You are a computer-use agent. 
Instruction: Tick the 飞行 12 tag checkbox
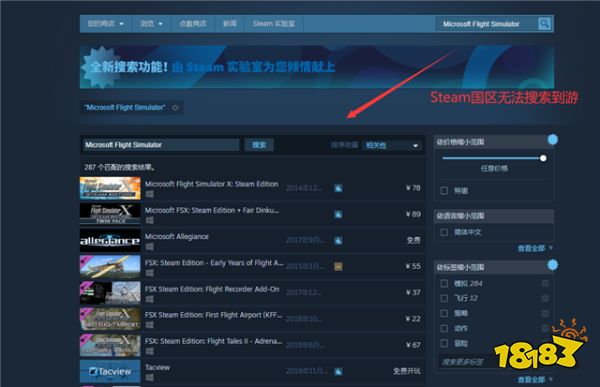coord(444,298)
